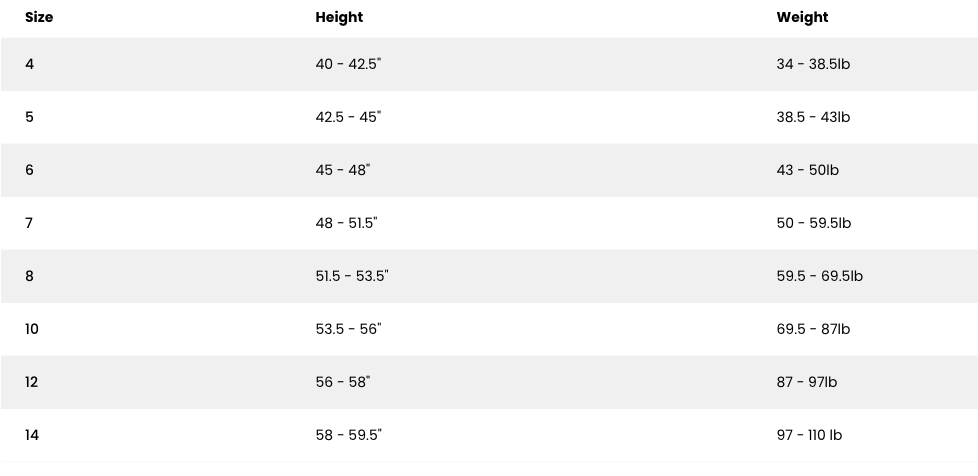The height and width of the screenshot is (476, 978).
Task: Click the Height column header
Action: point(339,17)
